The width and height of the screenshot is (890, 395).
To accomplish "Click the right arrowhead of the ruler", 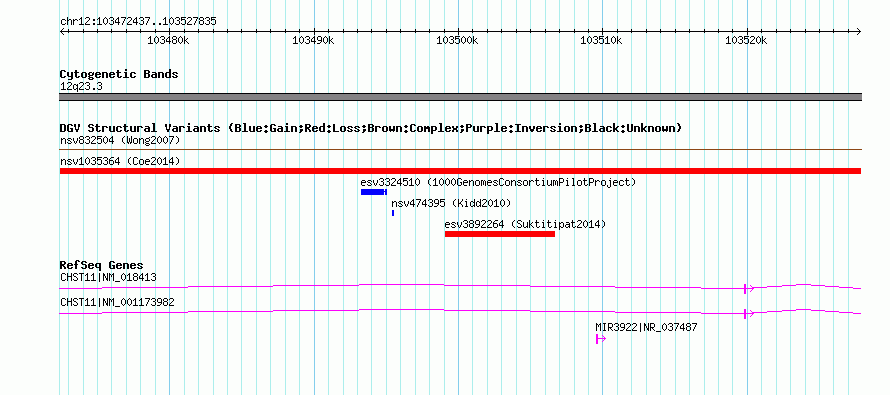I will 859,31.
